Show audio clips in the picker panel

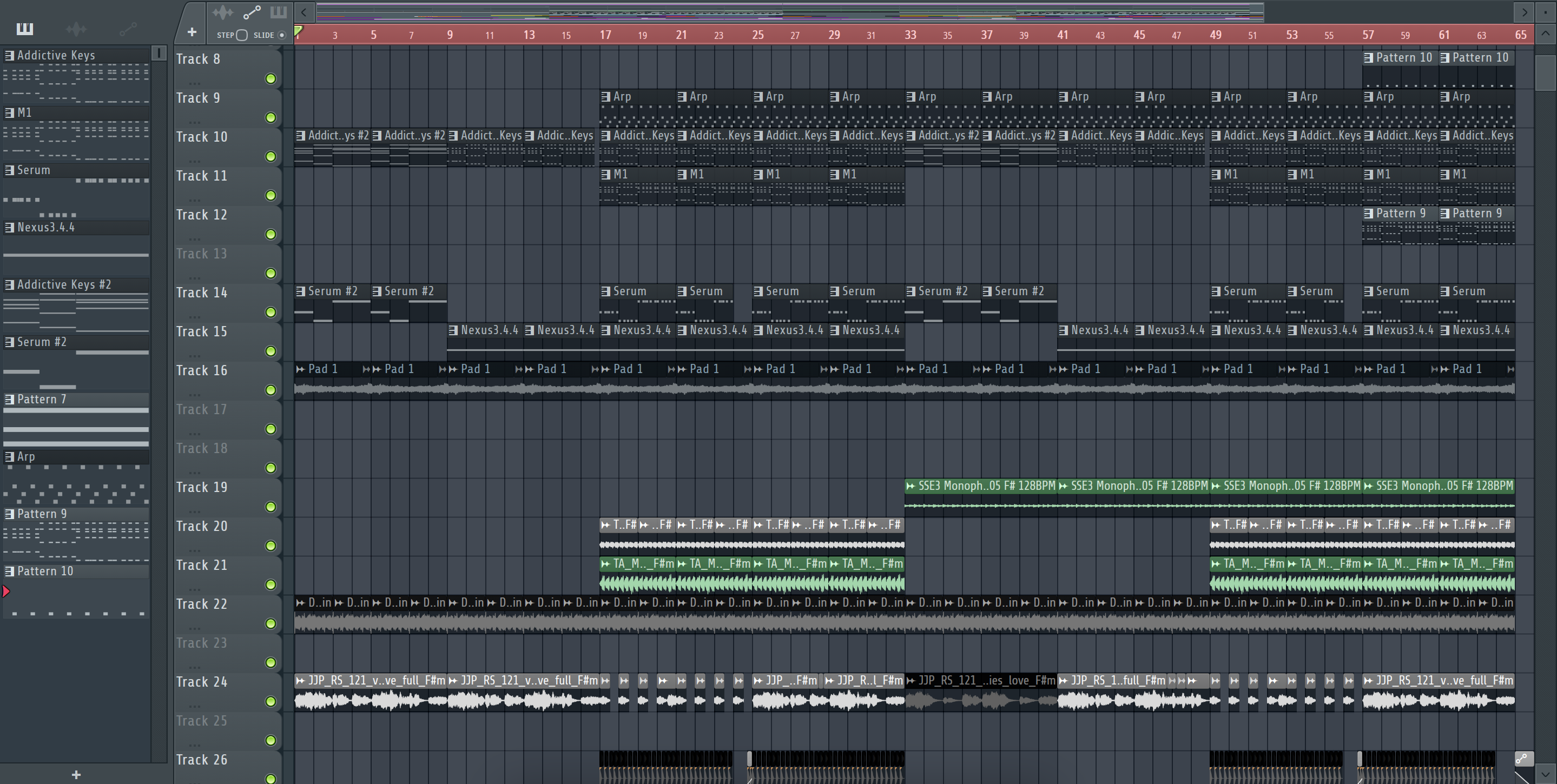click(76, 29)
